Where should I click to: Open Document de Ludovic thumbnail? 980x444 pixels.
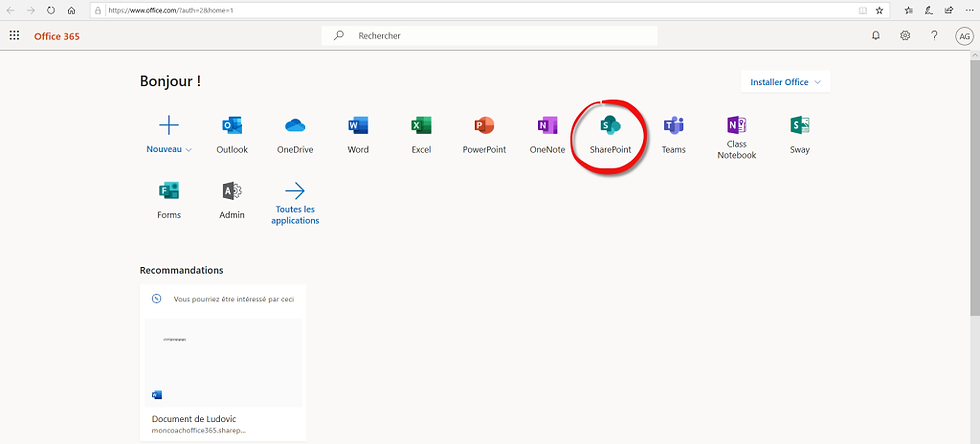click(223, 363)
